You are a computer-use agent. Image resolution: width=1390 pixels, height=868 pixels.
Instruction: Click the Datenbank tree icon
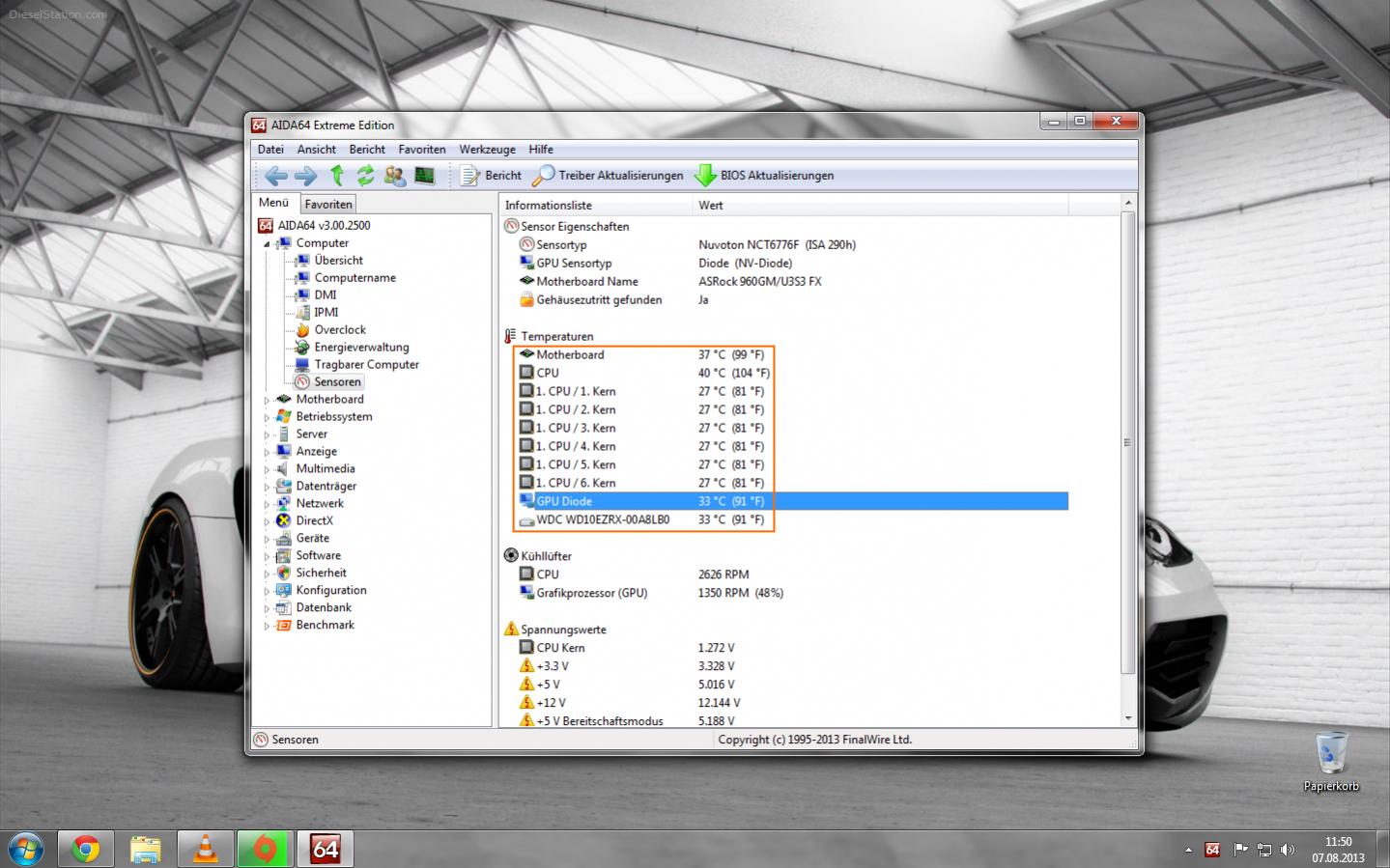[x=284, y=608]
